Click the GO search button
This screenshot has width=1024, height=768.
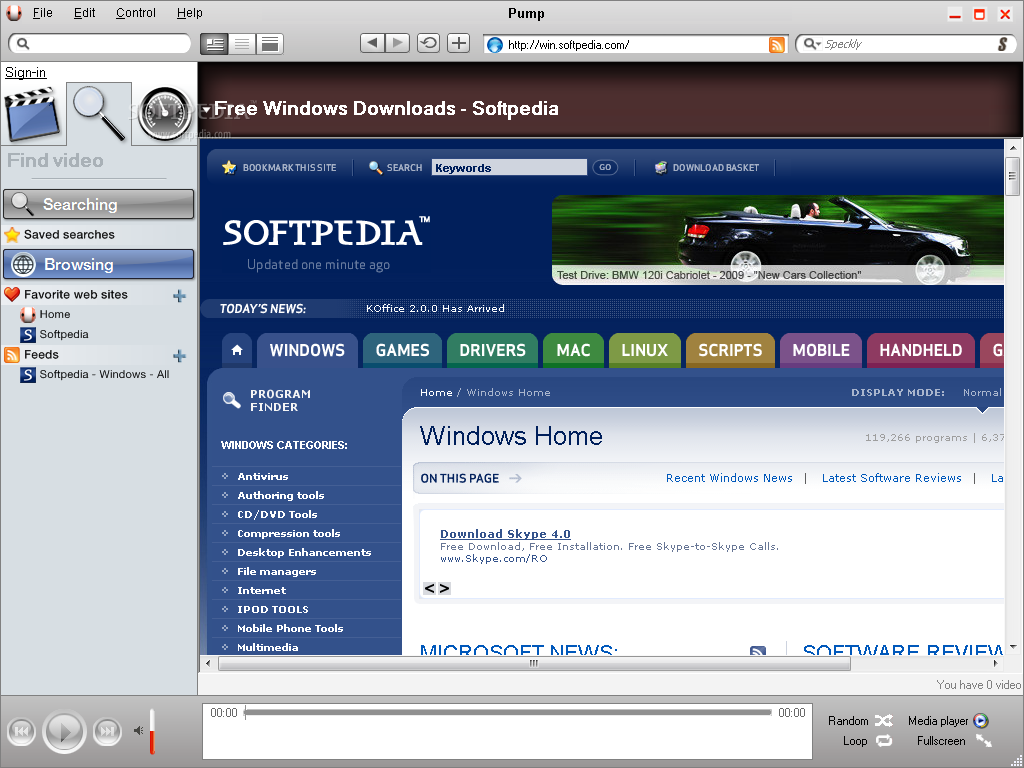click(605, 167)
